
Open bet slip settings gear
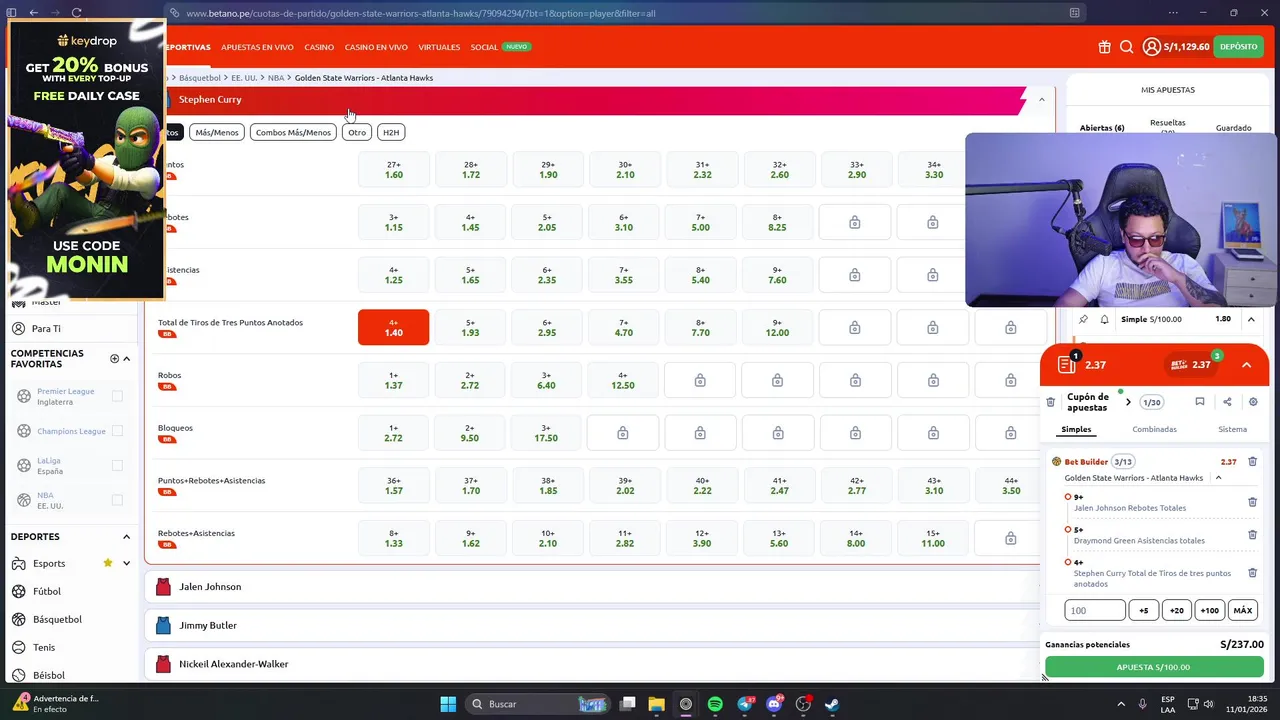pyautogui.click(x=1253, y=402)
